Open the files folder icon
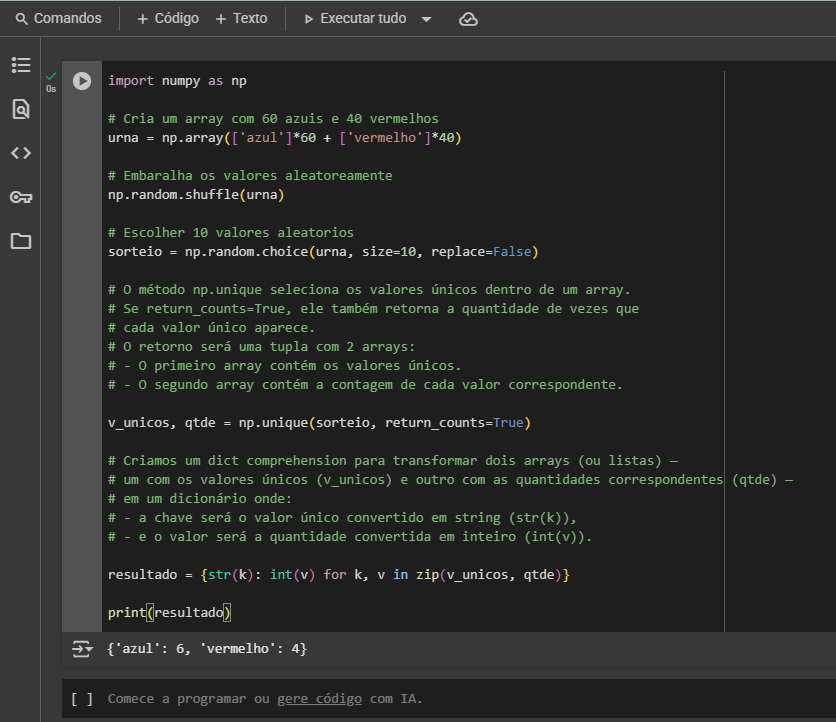The width and height of the screenshot is (836, 722). click(x=21, y=241)
